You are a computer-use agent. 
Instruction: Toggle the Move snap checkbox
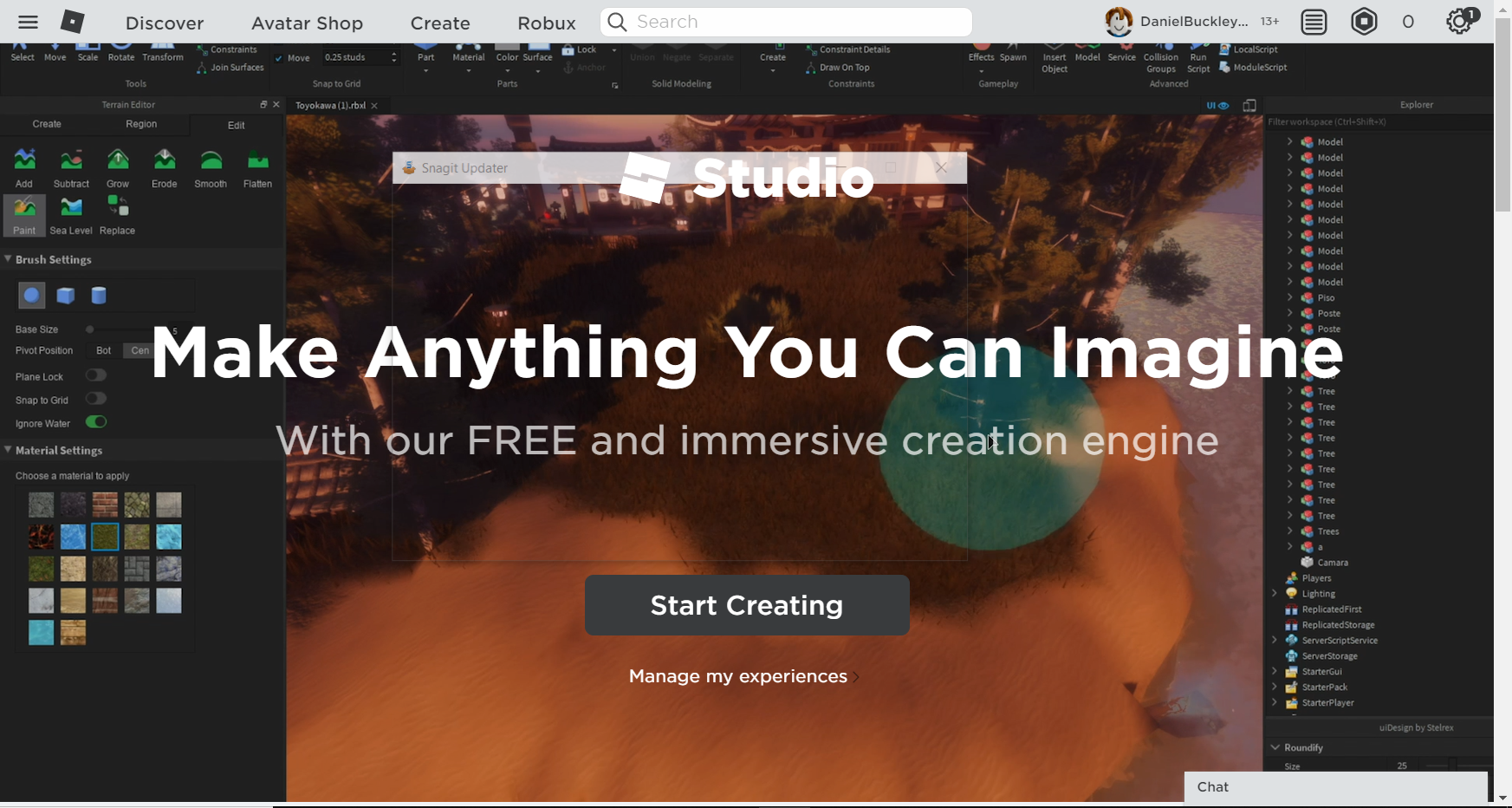coord(279,58)
